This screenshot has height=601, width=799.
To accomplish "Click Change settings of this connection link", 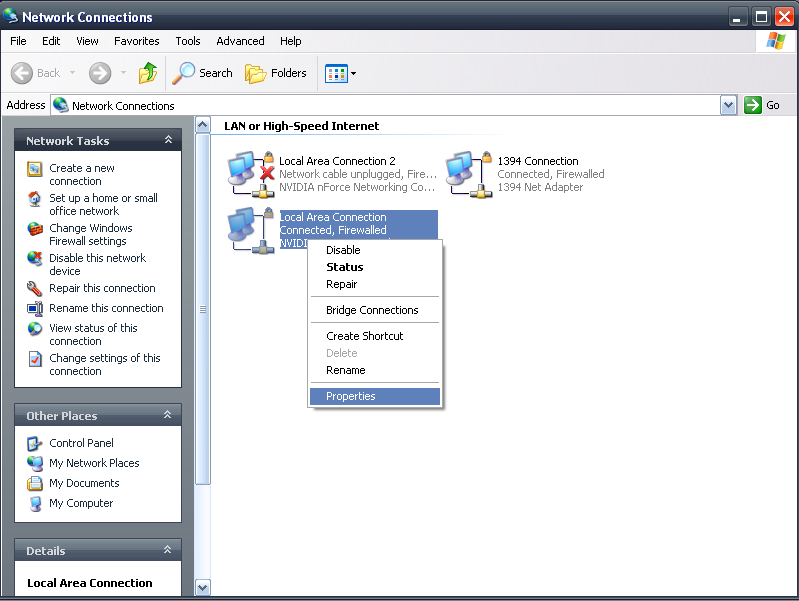I will coord(104,364).
